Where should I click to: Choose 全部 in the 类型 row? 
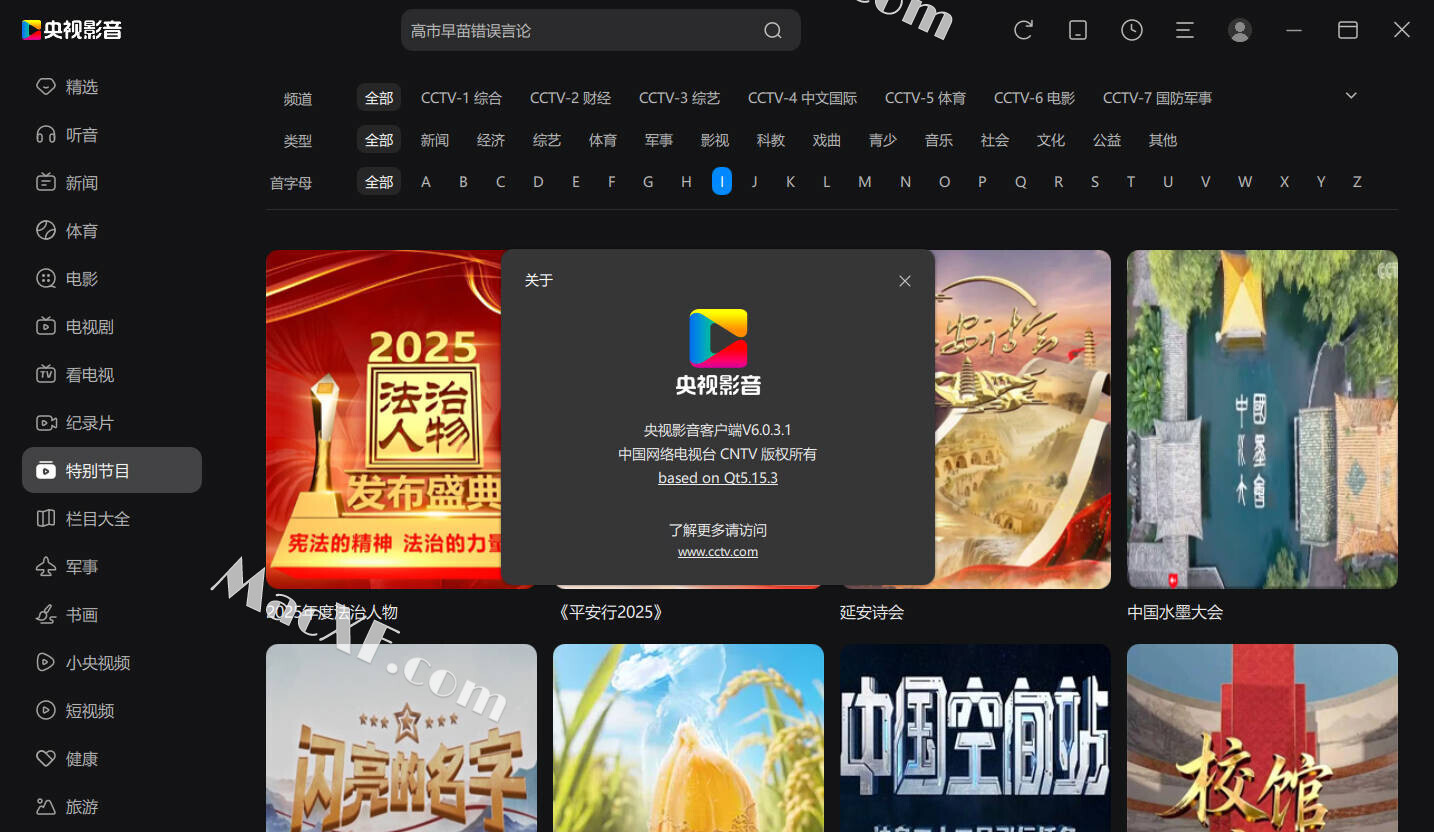379,140
